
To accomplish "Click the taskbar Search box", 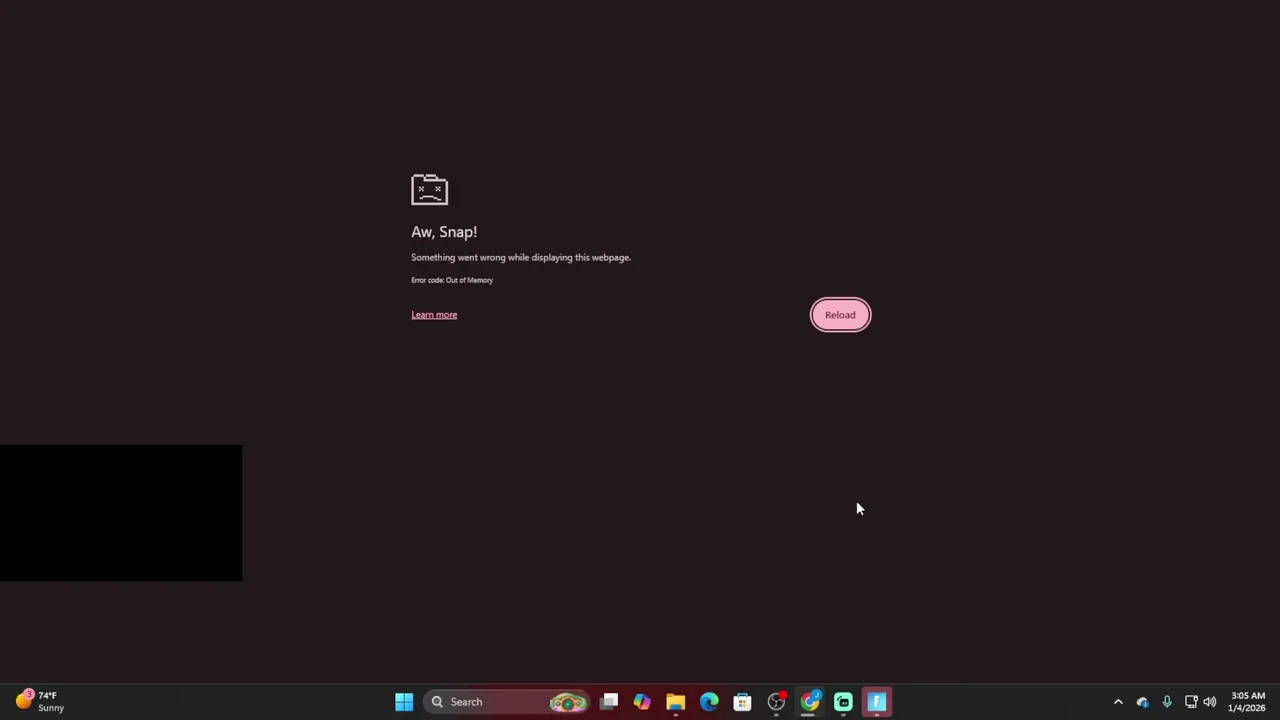I will pyautogui.click(x=506, y=702).
